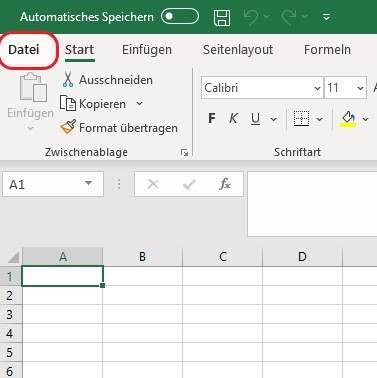Open the Seitenlayout tab
This screenshot has height=378, width=377.
pos(238,50)
